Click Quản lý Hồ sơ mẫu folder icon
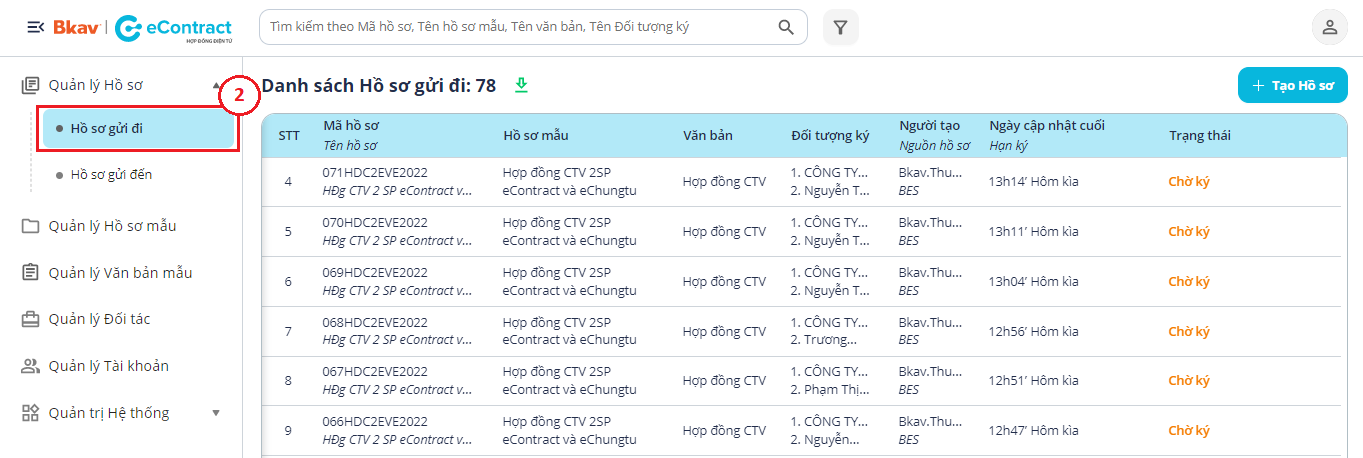Image resolution: width=1363 pixels, height=458 pixels. [x=30, y=226]
